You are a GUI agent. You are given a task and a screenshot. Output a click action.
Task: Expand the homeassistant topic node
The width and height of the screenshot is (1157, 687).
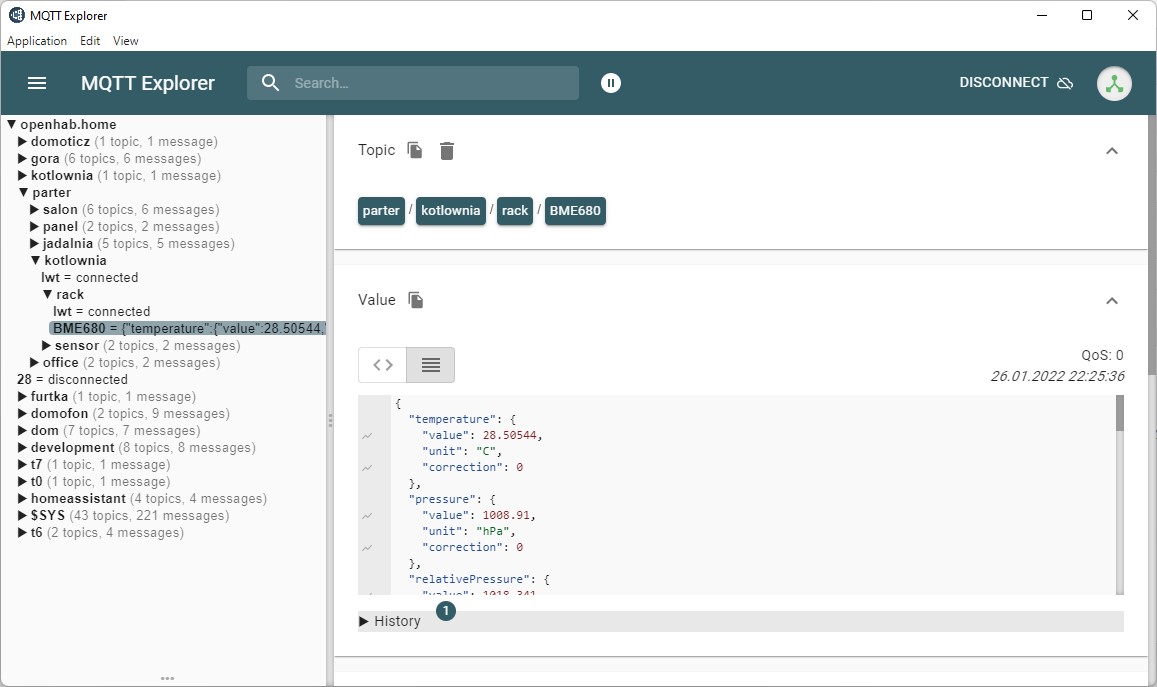click(23, 499)
